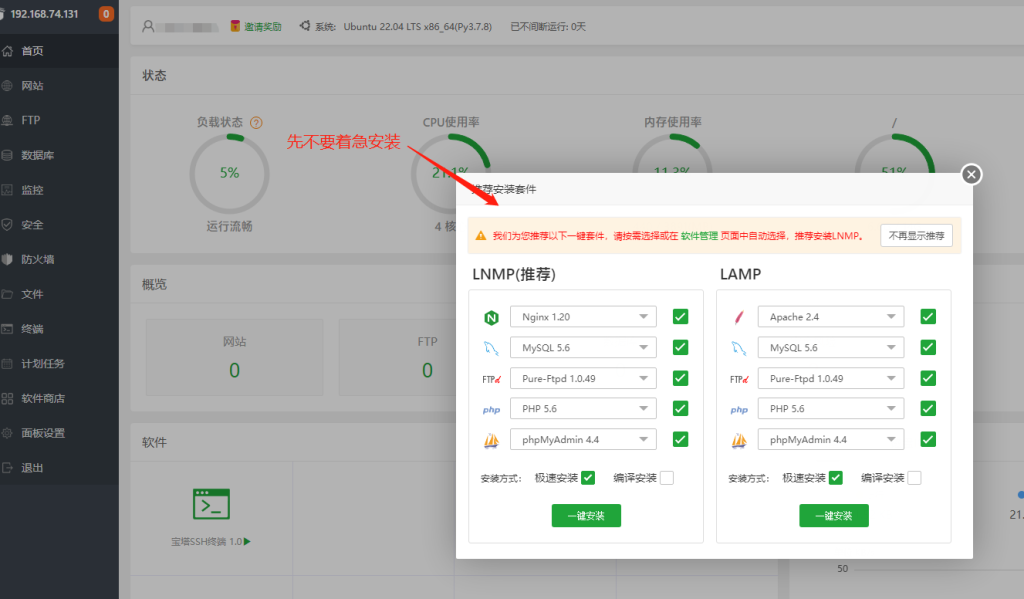Close the 推荐安装套件 dialog
This screenshot has height=599, width=1024.
(971, 174)
